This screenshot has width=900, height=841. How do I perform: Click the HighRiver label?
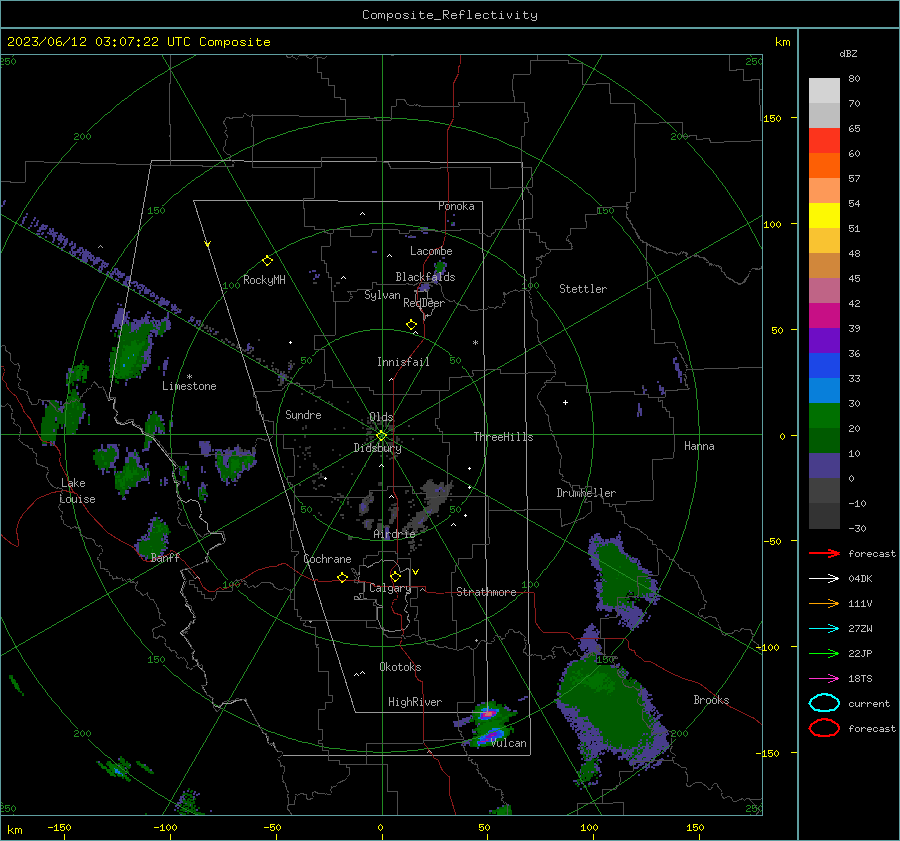click(x=415, y=702)
